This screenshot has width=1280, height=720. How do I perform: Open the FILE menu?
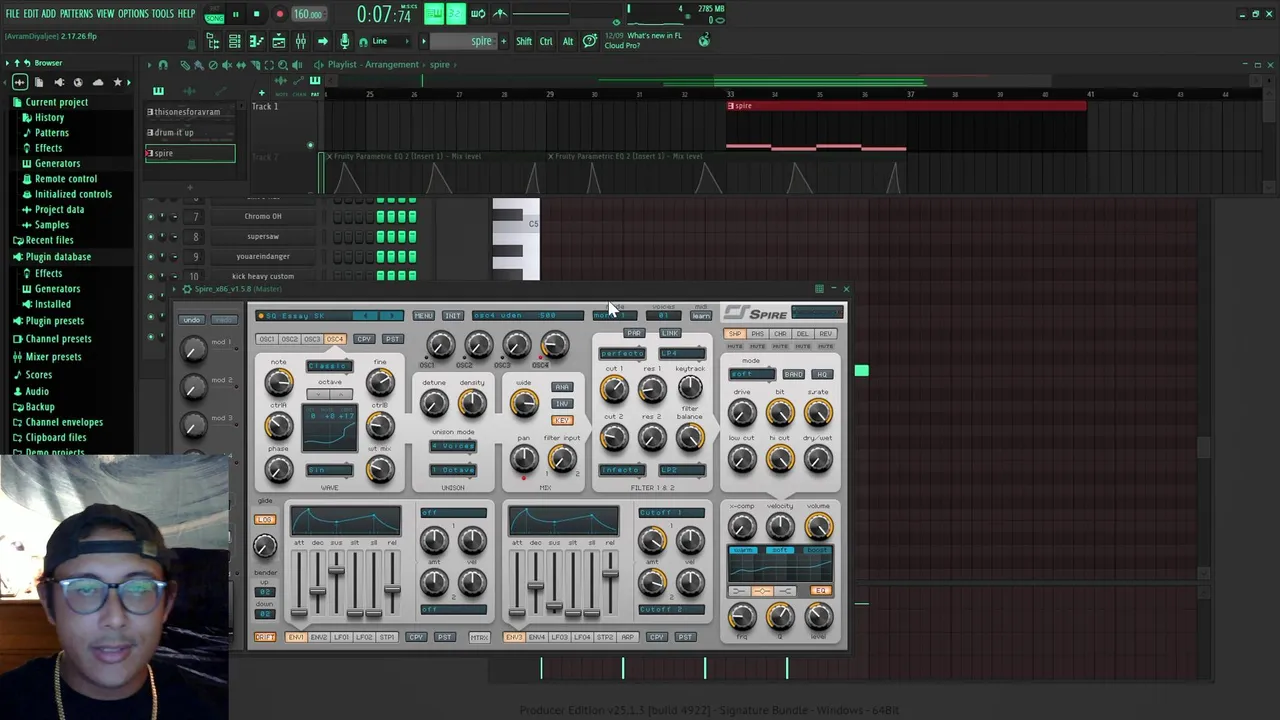[13, 14]
